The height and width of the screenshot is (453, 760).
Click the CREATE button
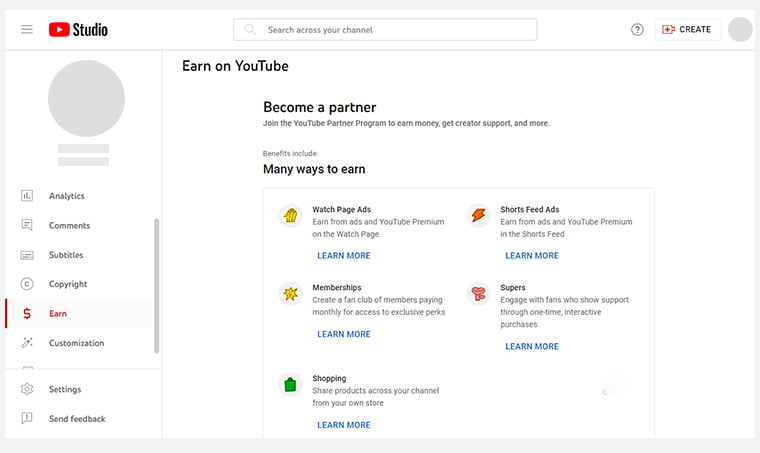(x=687, y=30)
